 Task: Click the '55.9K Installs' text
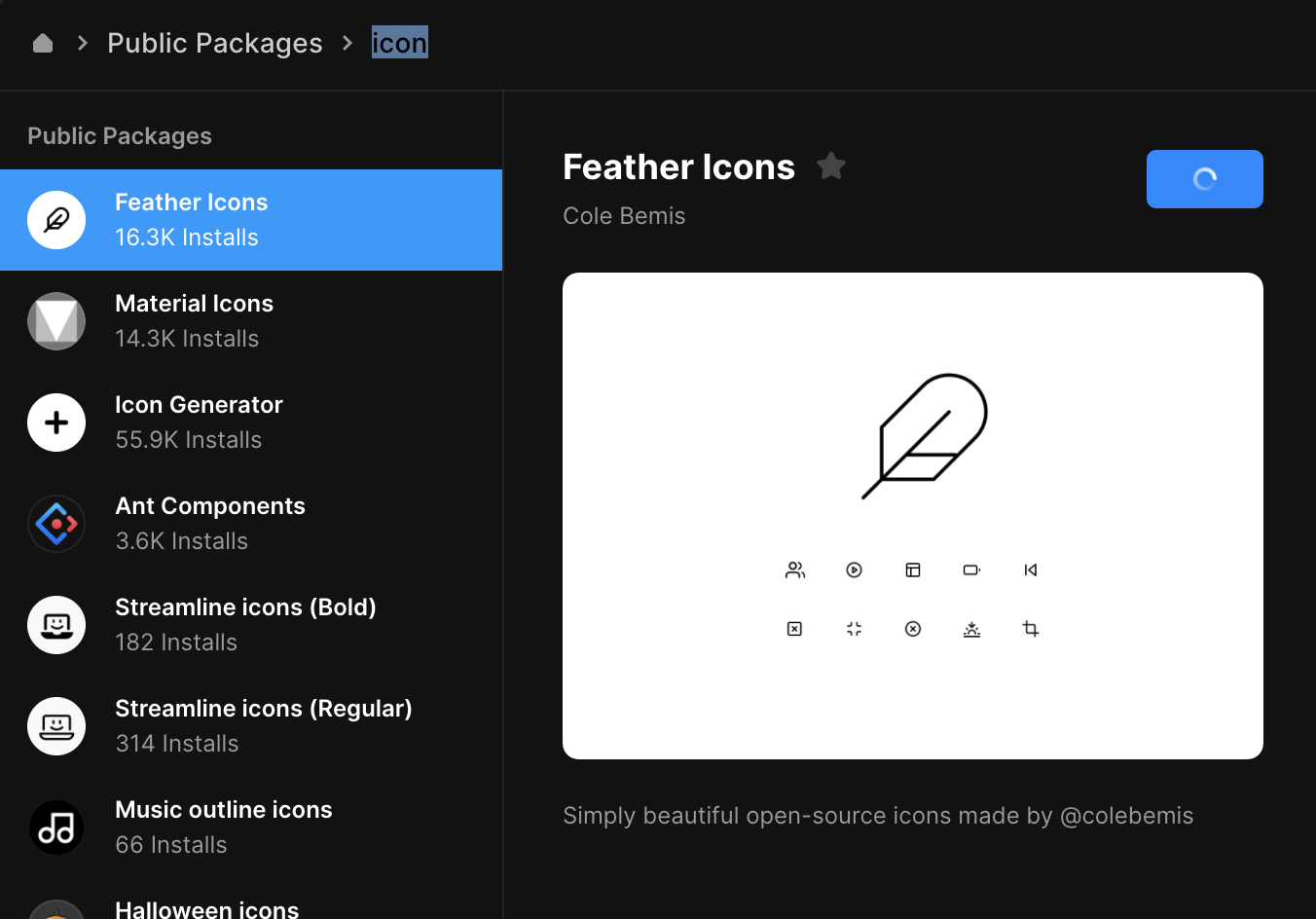189,440
